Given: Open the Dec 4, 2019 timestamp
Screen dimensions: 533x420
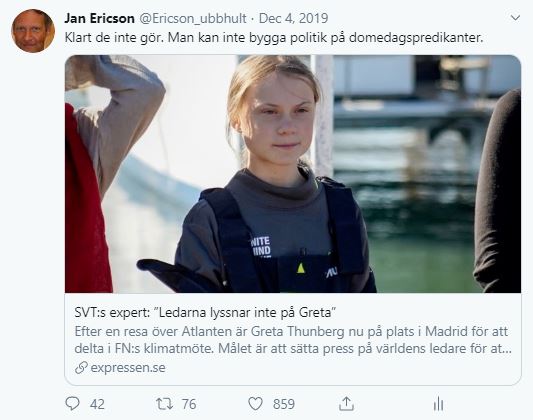Looking at the screenshot, I should (293, 18).
